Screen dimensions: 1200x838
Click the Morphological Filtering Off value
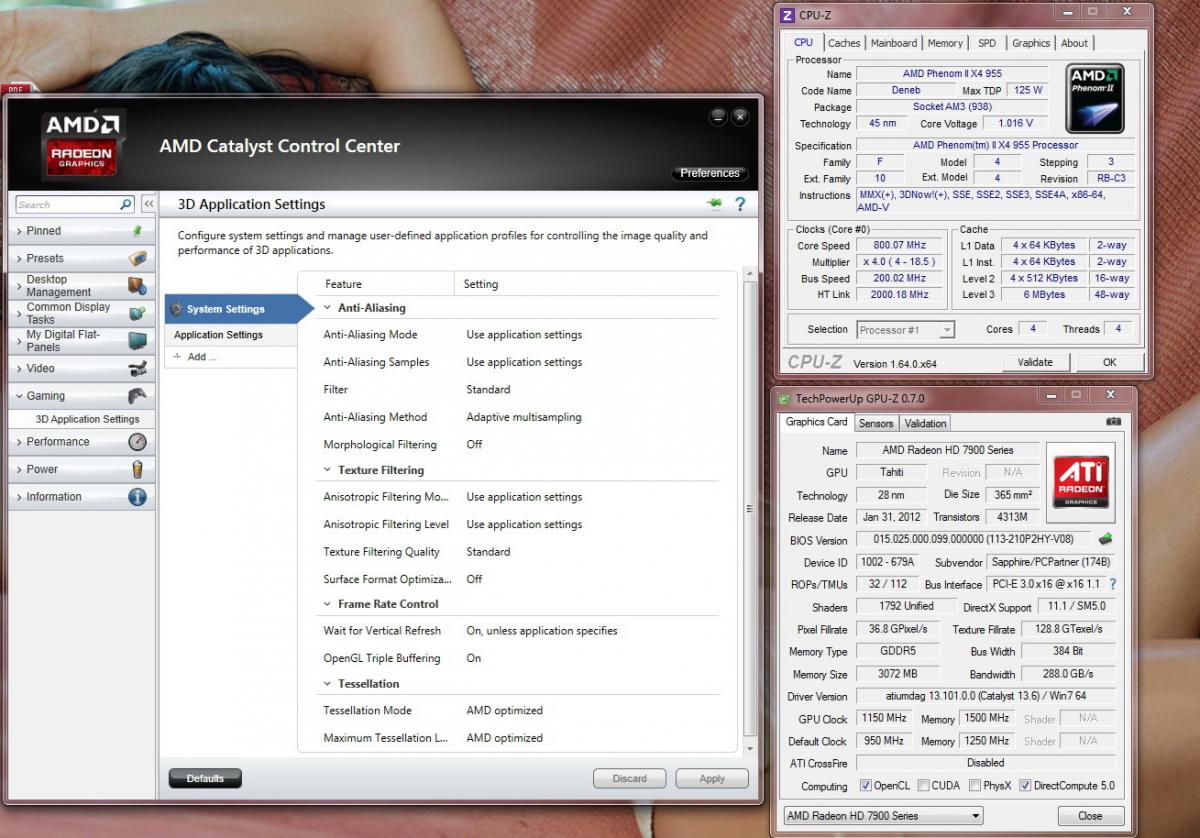tap(474, 444)
